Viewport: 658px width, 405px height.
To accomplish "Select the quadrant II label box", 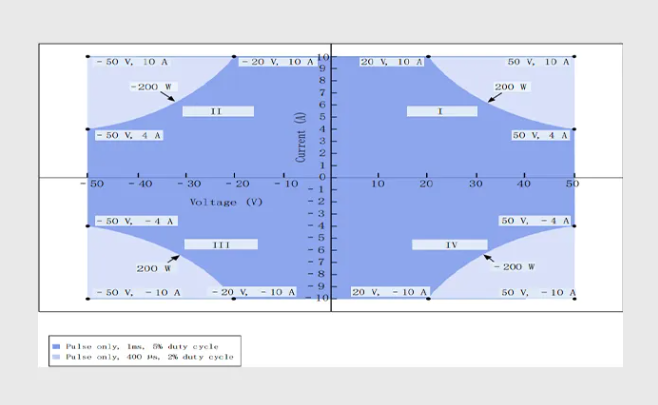I will (217, 111).
